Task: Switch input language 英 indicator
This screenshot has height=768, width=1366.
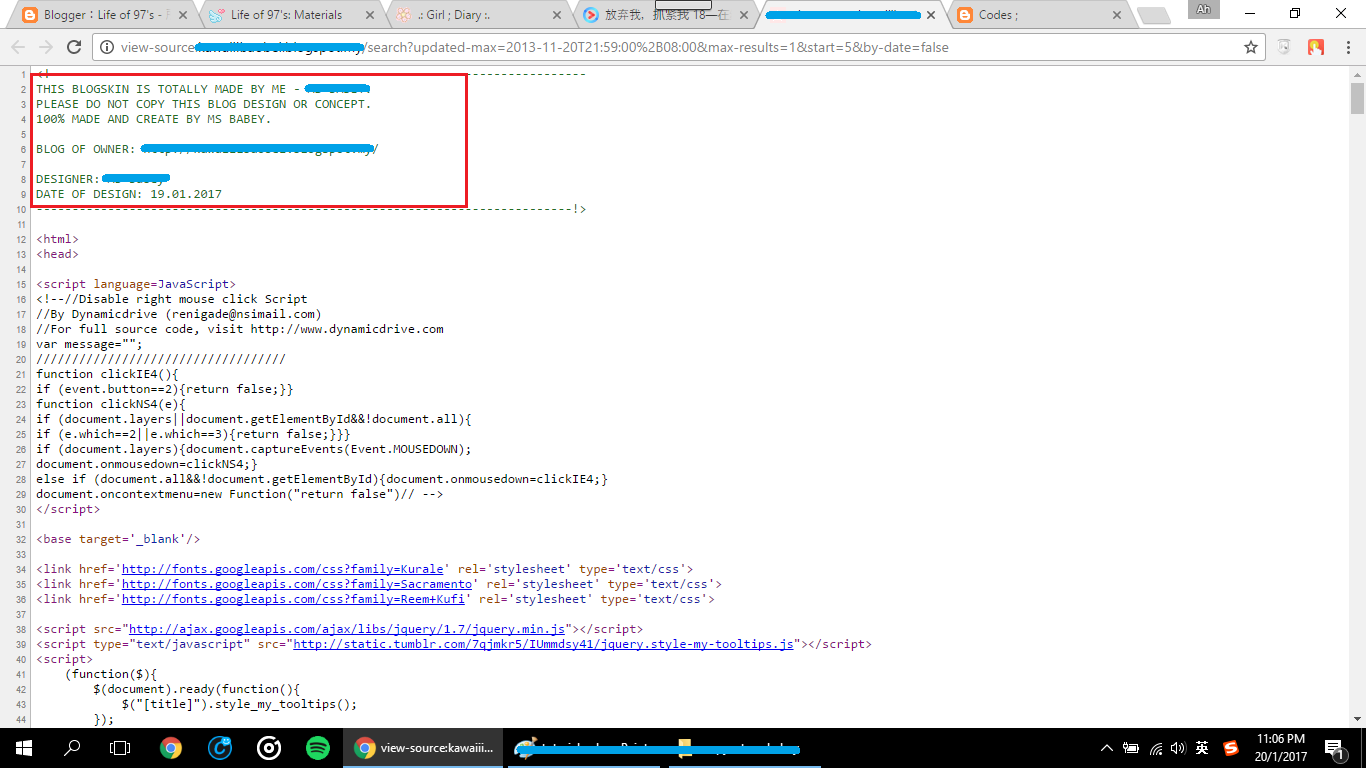Action: tap(1203, 747)
